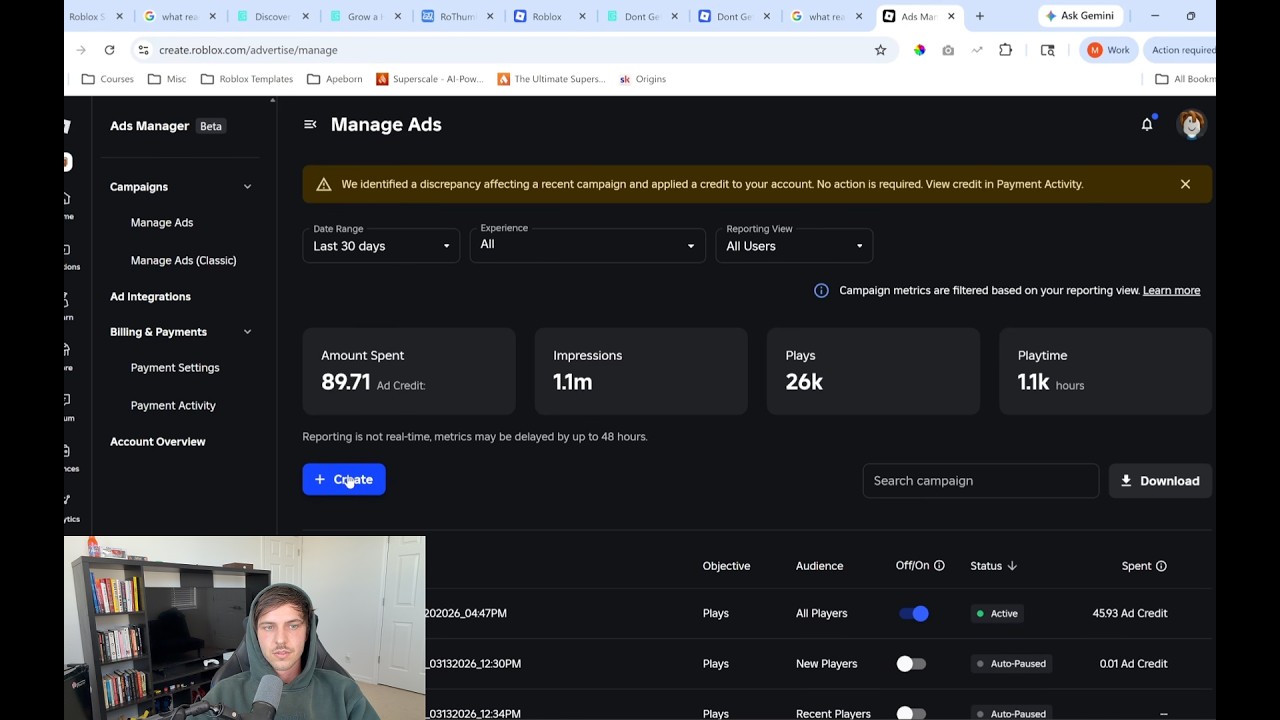Click the Search campaign field
This screenshot has height=720, width=1280.
click(x=981, y=481)
